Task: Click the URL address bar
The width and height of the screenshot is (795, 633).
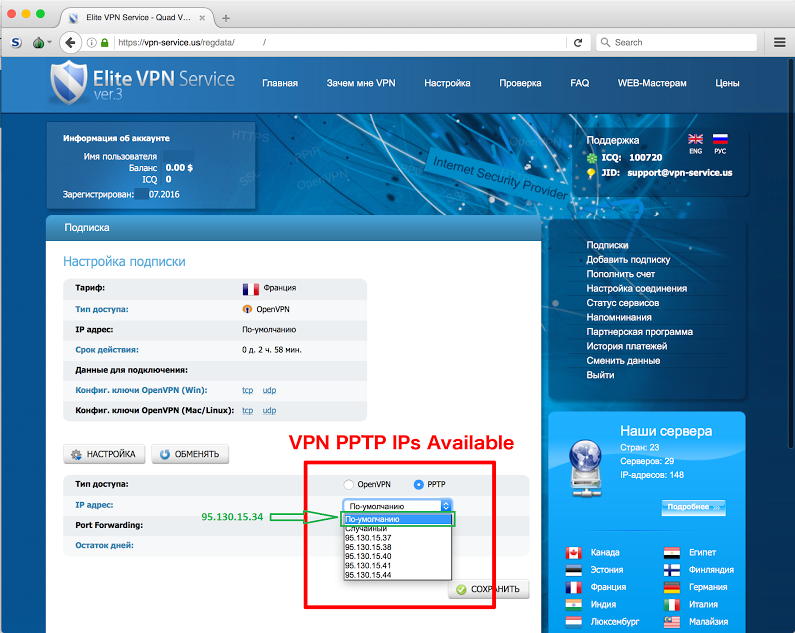Action: point(340,43)
